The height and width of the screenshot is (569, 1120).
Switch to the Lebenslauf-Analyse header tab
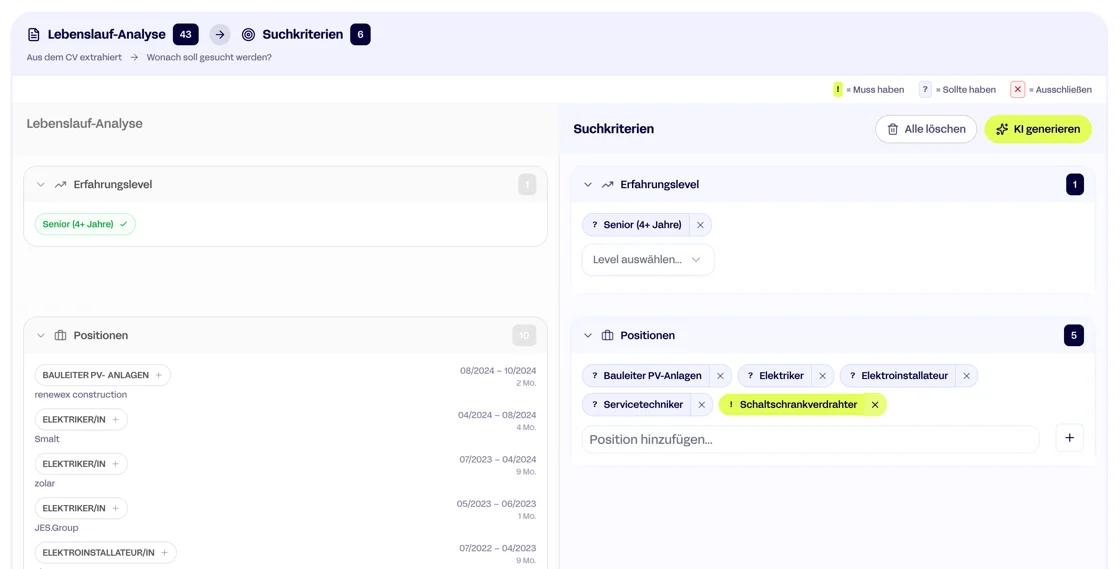click(106, 34)
